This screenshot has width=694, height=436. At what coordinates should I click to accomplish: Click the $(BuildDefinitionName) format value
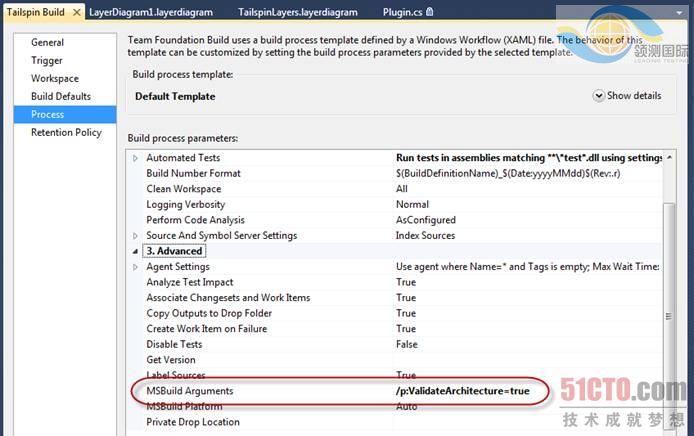(508, 174)
